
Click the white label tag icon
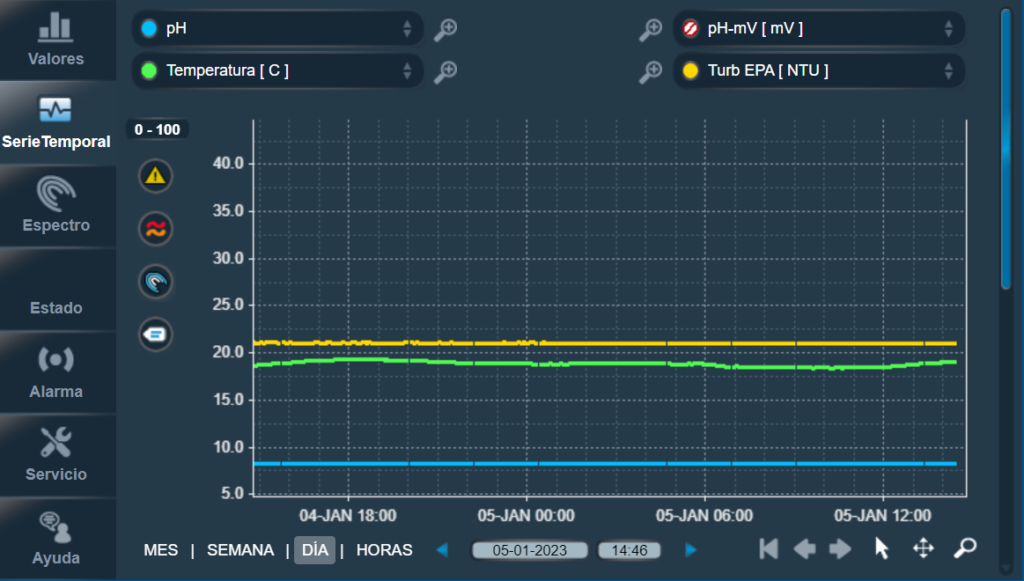[155, 334]
